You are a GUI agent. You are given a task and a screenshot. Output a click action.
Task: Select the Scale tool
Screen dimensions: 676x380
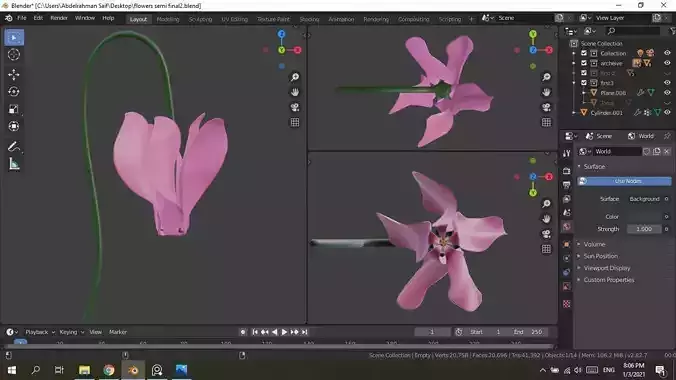14,109
